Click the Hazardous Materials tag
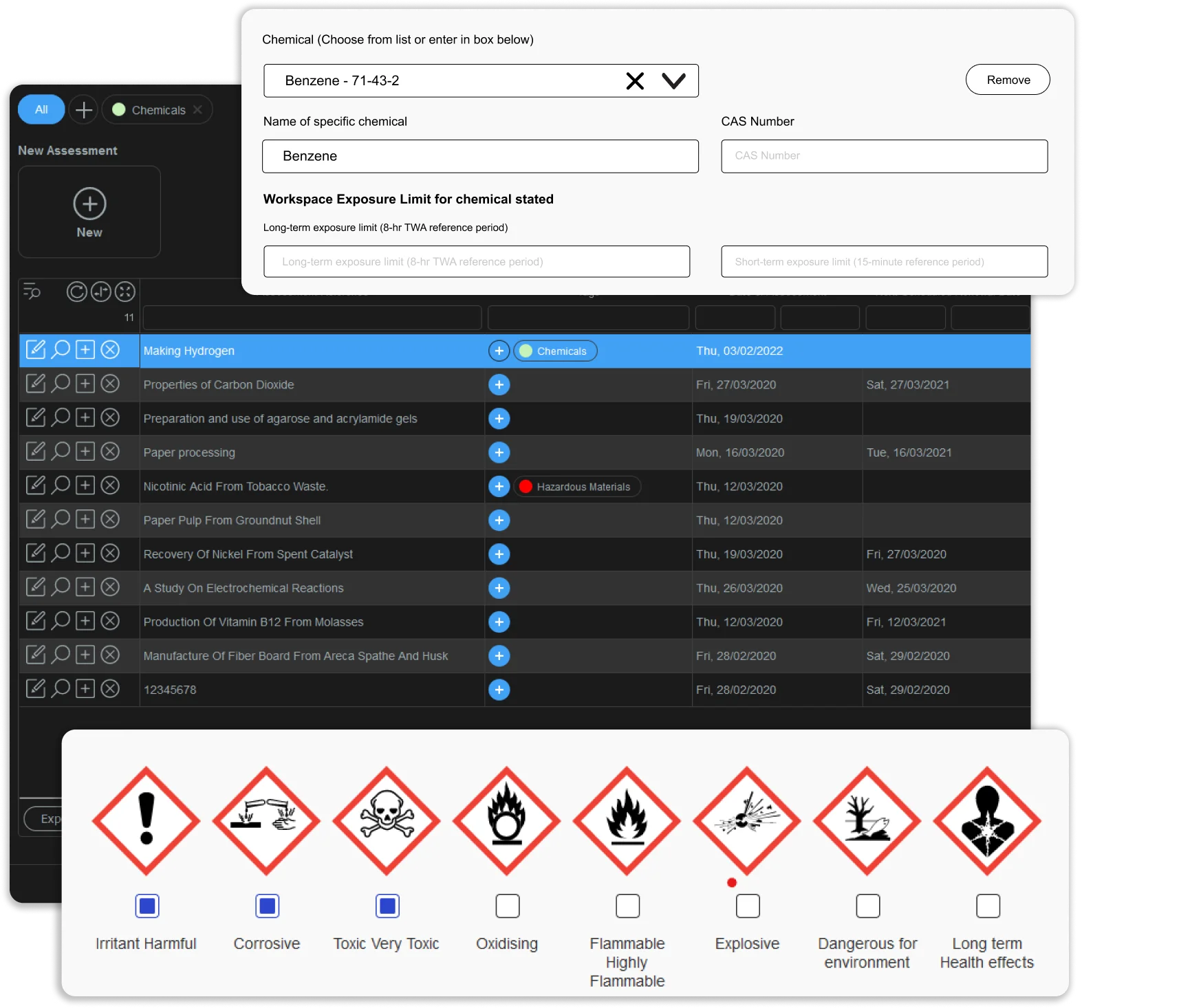The height and width of the screenshot is (1008, 1190). (x=576, y=487)
